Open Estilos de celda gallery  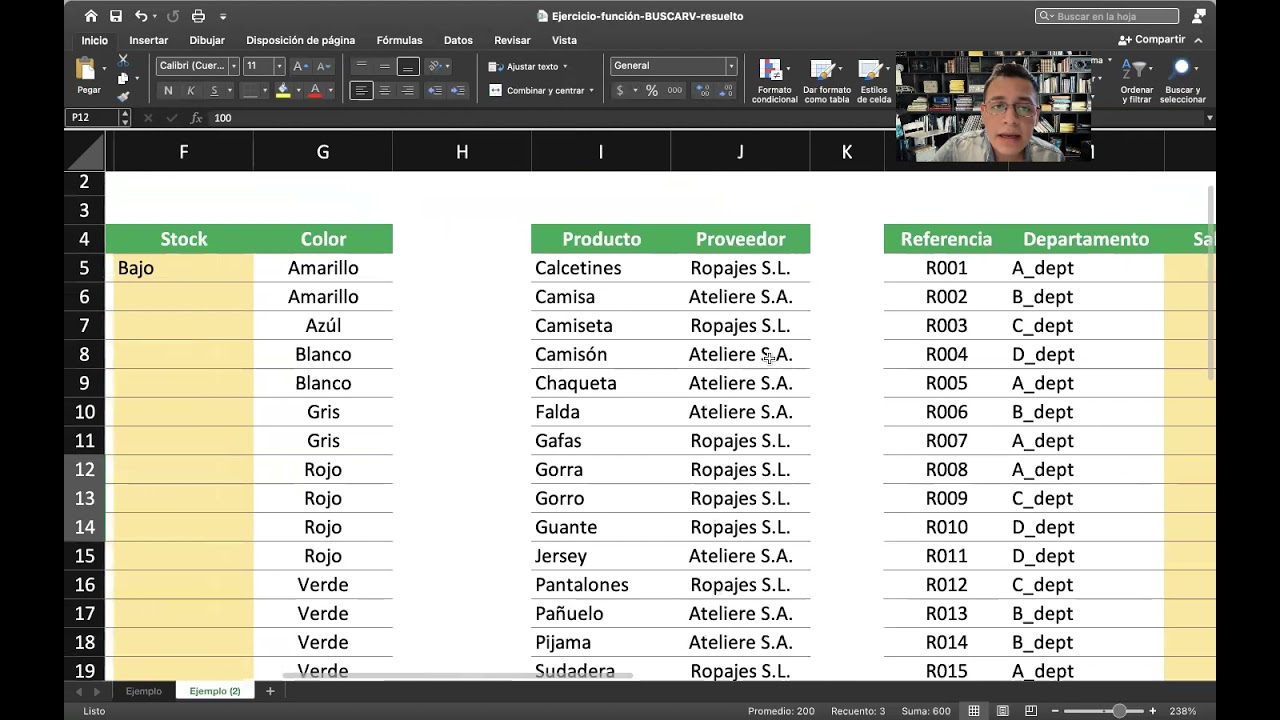[x=873, y=81]
